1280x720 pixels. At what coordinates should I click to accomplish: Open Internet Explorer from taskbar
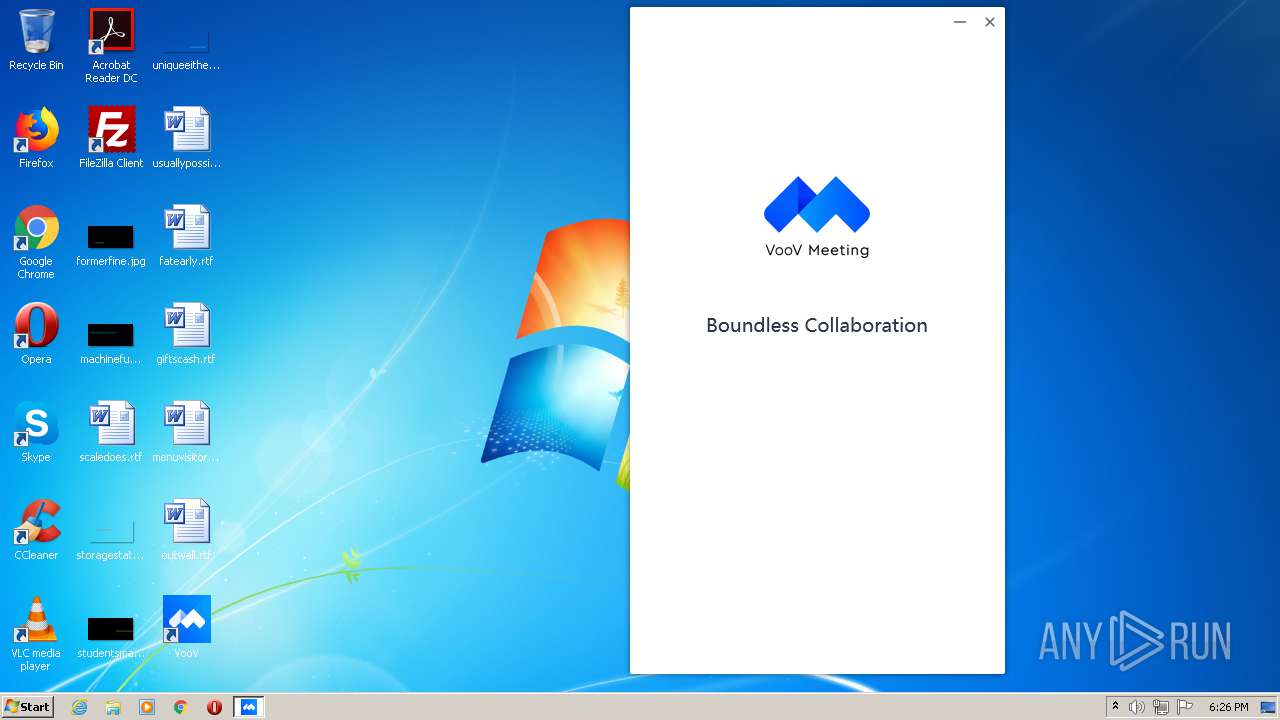pos(79,707)
